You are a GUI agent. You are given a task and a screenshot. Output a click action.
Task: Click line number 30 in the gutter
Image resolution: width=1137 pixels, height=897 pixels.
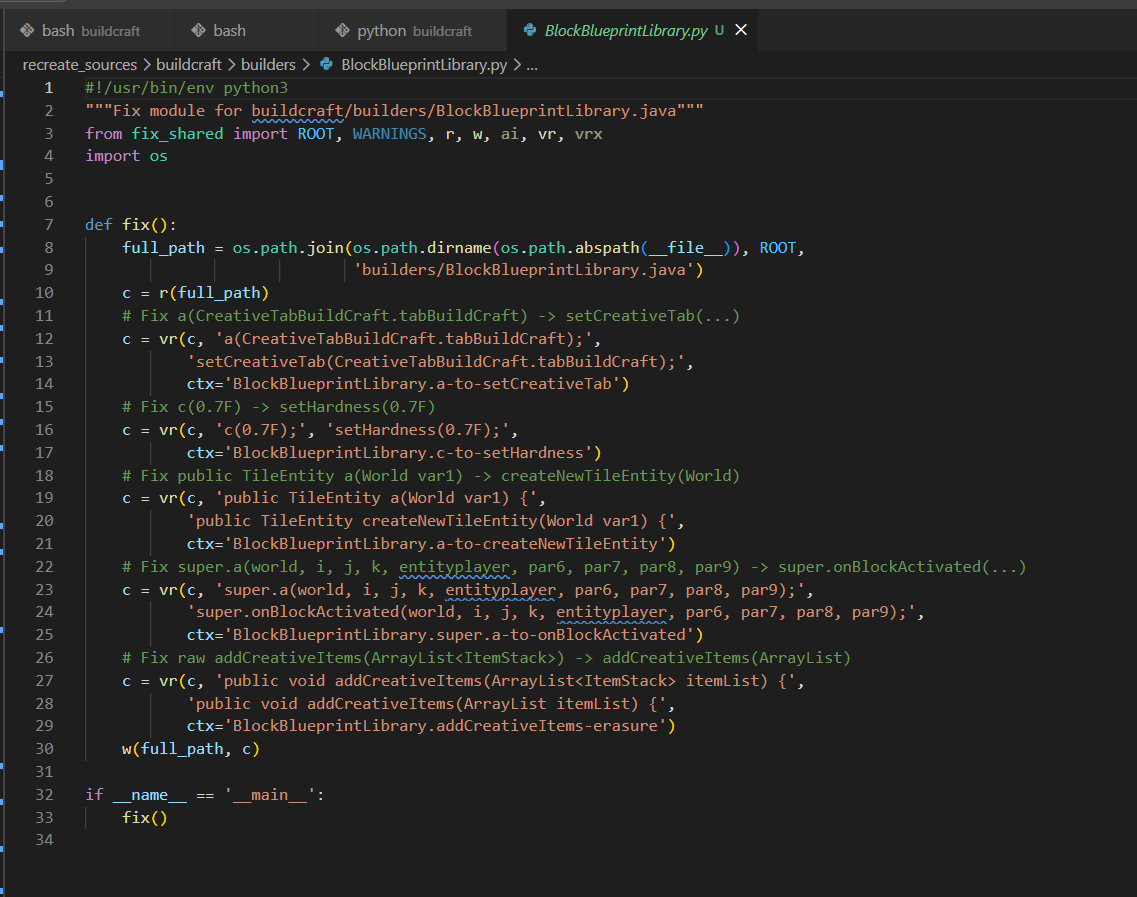pyautogui.click(x=44, y=748)
